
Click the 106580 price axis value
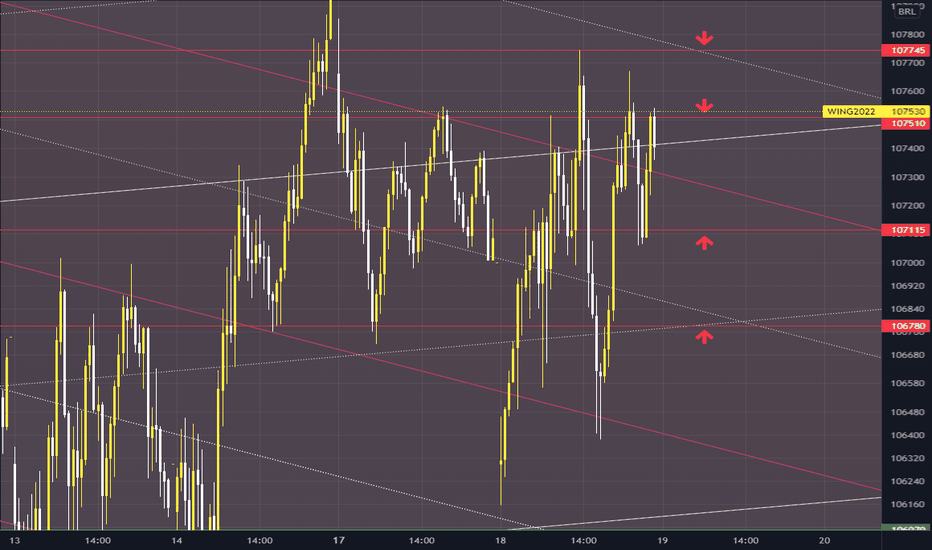[x=907, y=383]
